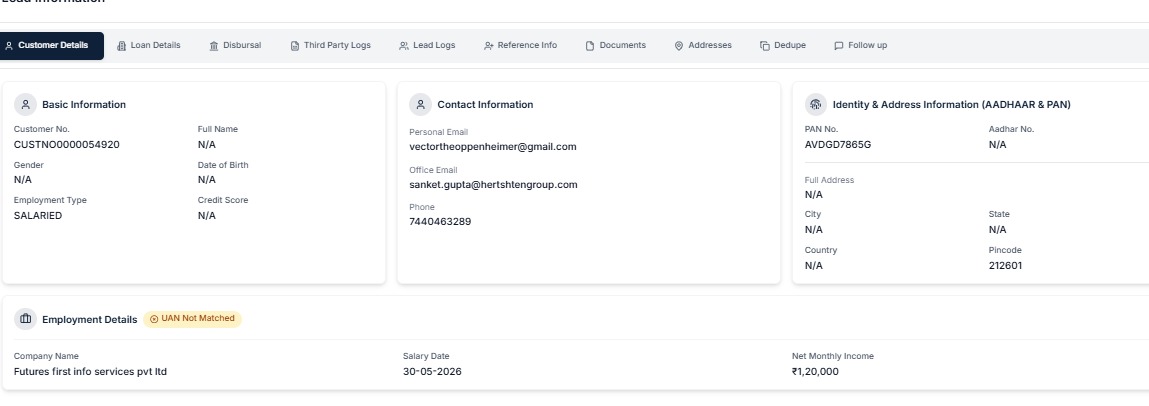Go to the Reference Info tab
Viewport: 1149px width, 406px height.
520,45
